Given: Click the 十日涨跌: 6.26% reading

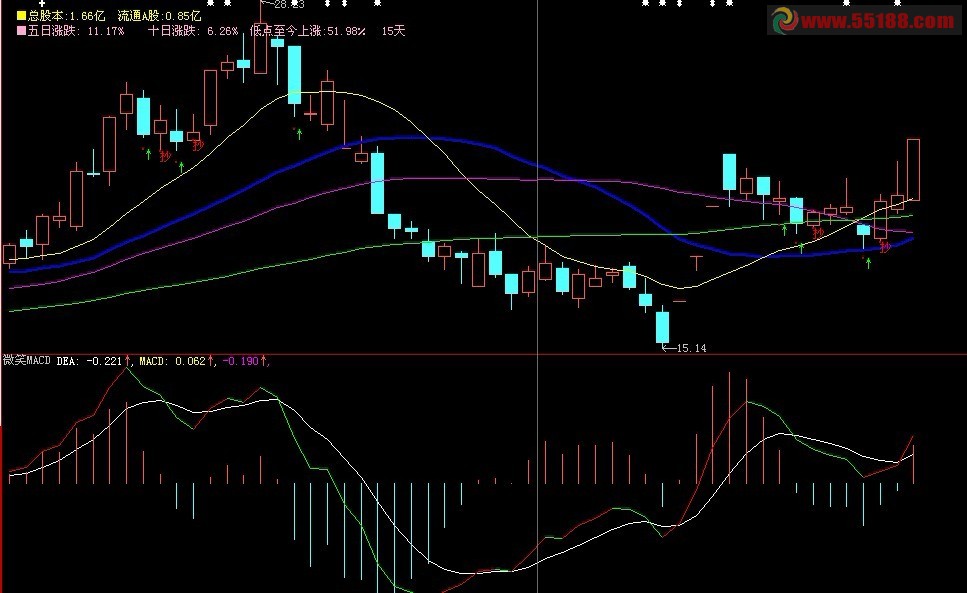Looking at the screenshot, I should [193, 31].
